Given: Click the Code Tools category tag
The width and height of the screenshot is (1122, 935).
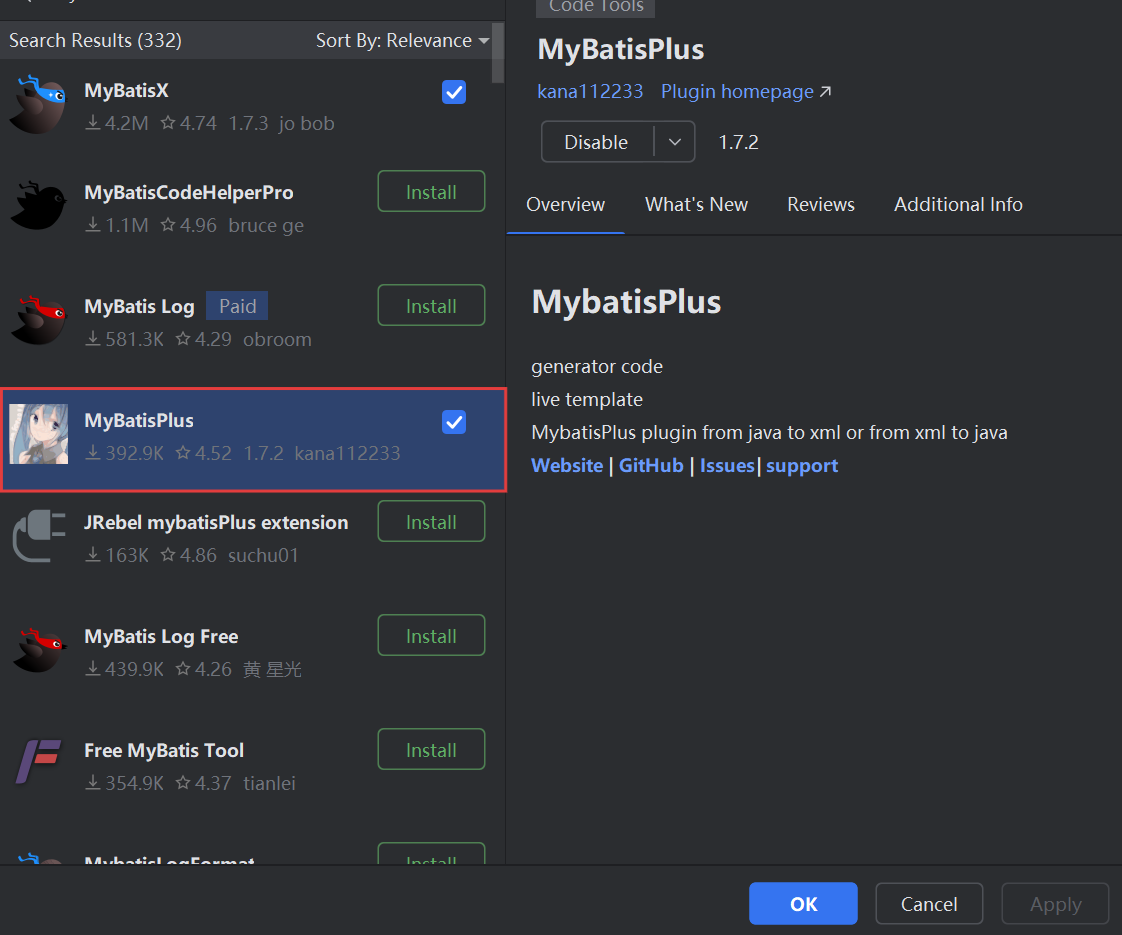Looking at the screenshot, I should point(595,6).
